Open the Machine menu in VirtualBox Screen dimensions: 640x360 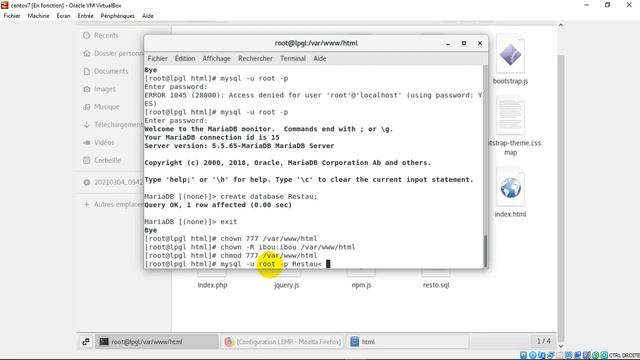[38, 16]
